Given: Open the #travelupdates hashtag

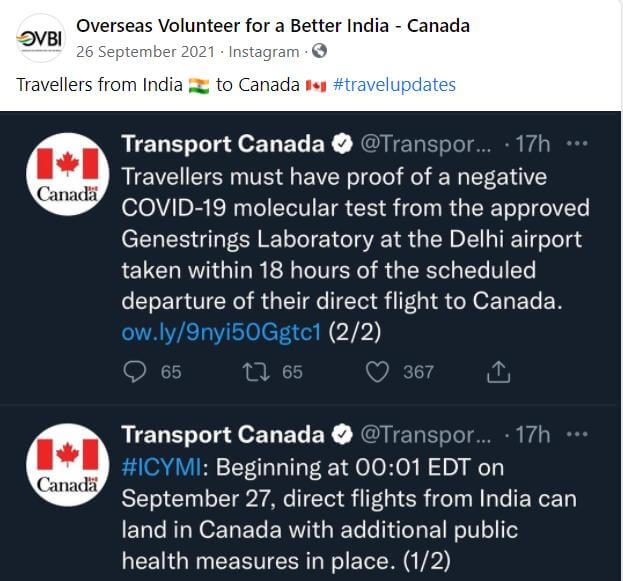Looking at the screenshot, I should (x=395, y=85).
